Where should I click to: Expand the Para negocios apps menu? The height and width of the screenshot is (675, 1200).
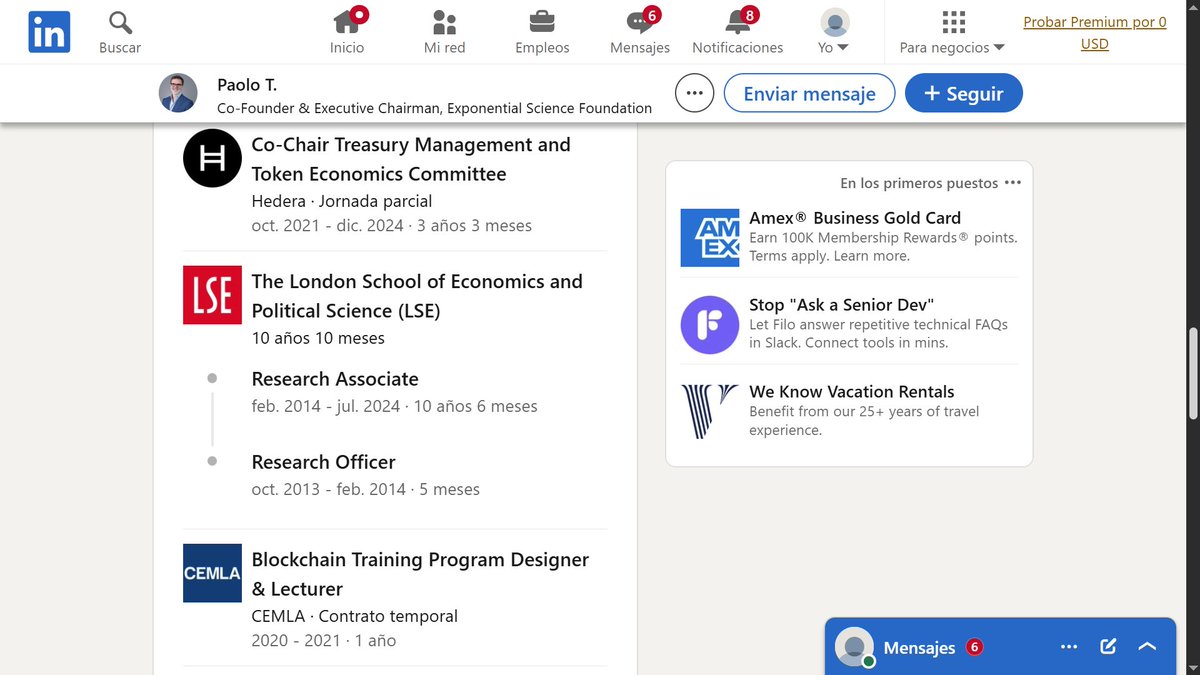coord(952,32)
